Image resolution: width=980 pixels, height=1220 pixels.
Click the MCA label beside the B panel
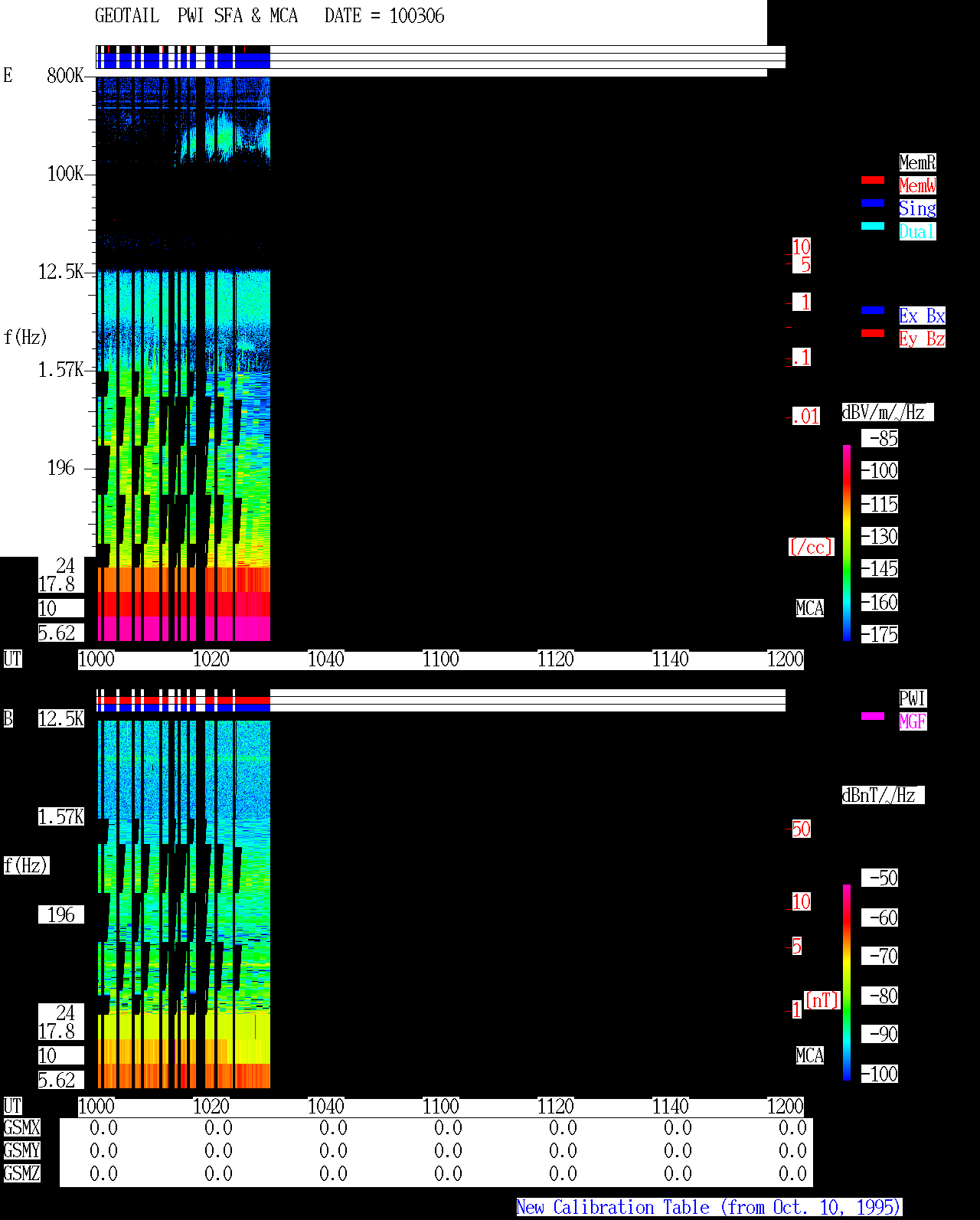pos(810,1055)
